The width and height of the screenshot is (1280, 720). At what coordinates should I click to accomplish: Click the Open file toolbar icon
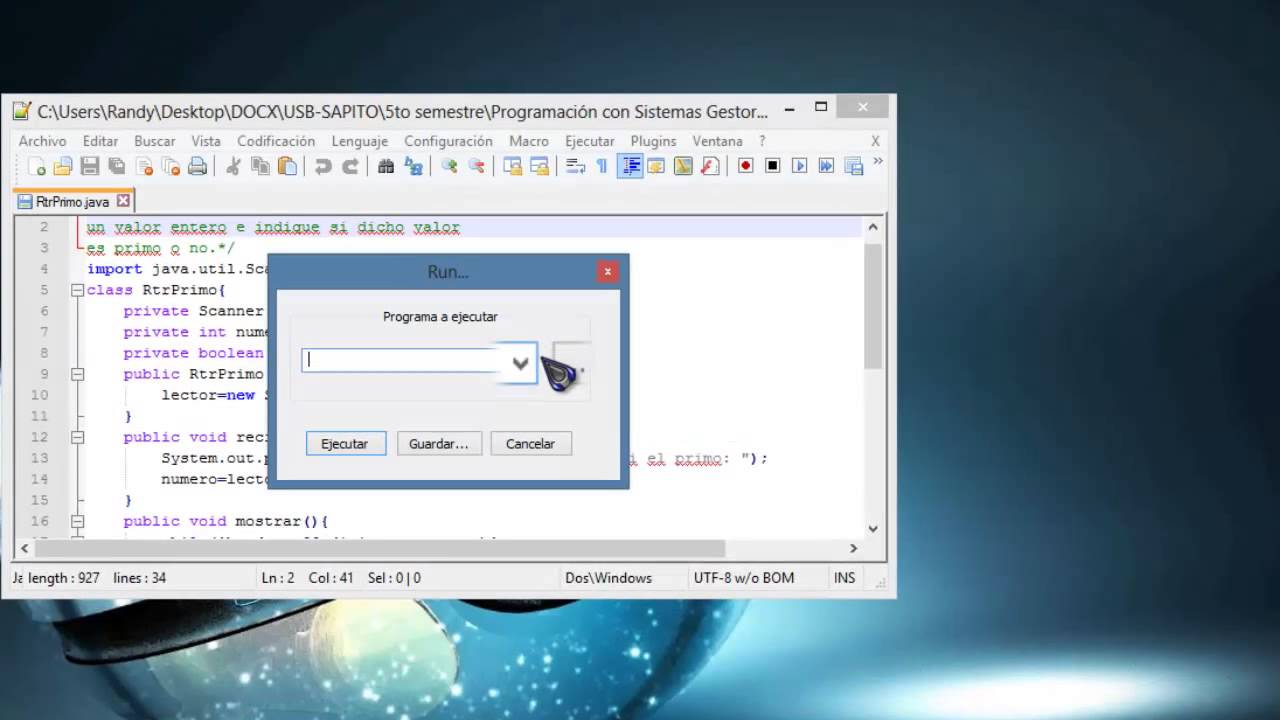[x=63, y=166]
